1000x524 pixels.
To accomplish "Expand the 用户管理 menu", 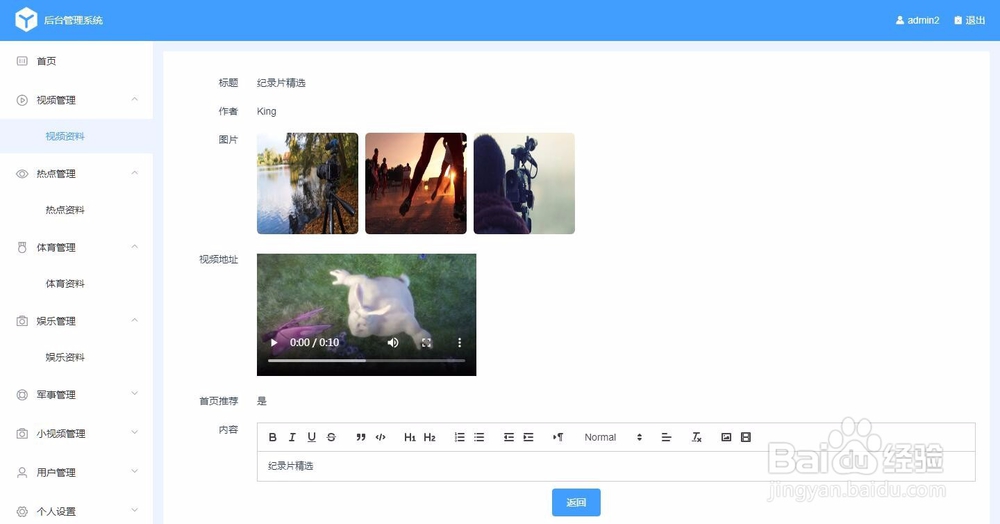I will (76, 472).
